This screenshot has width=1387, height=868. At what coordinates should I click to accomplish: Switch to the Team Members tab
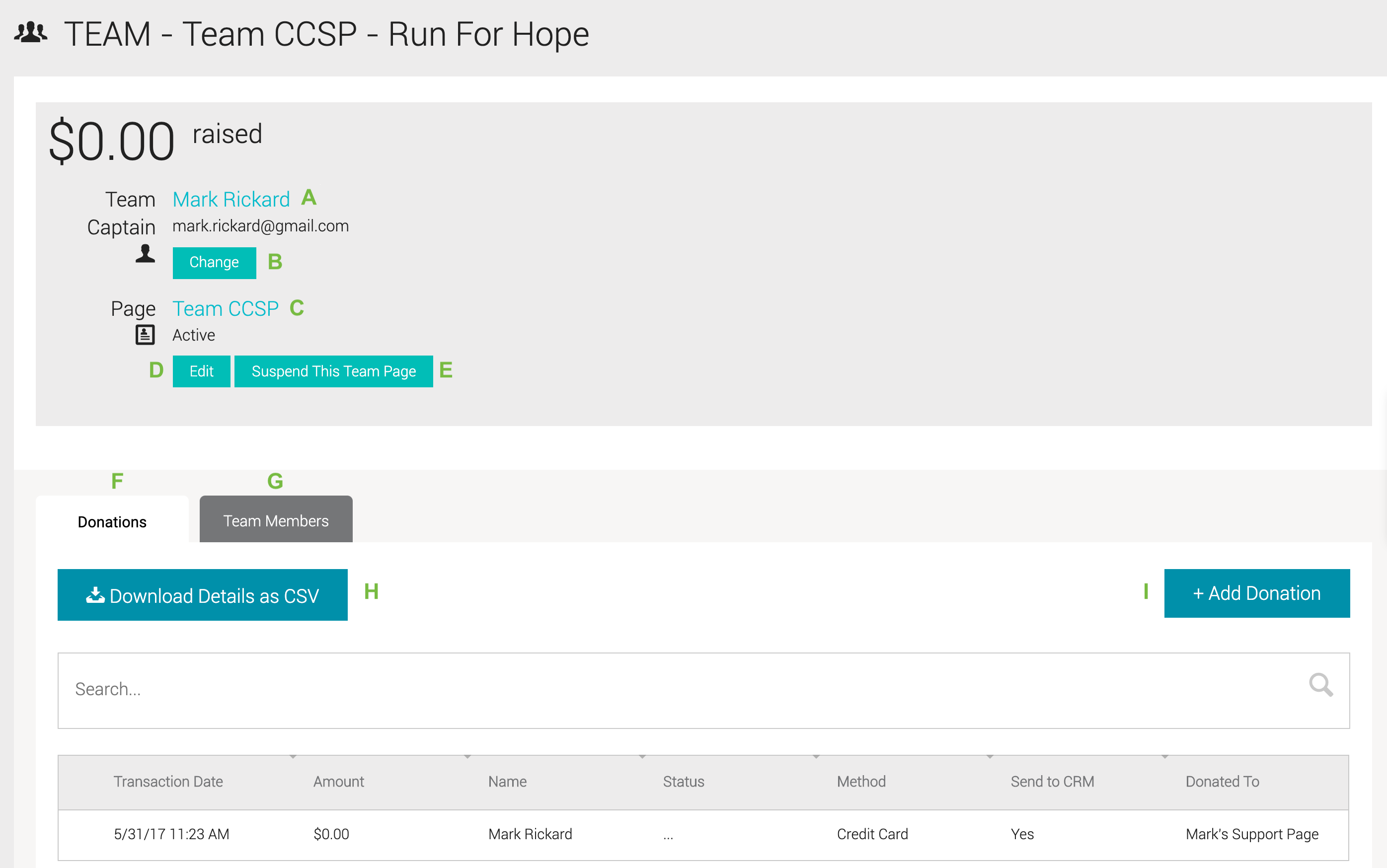click(x=276, y=521)
